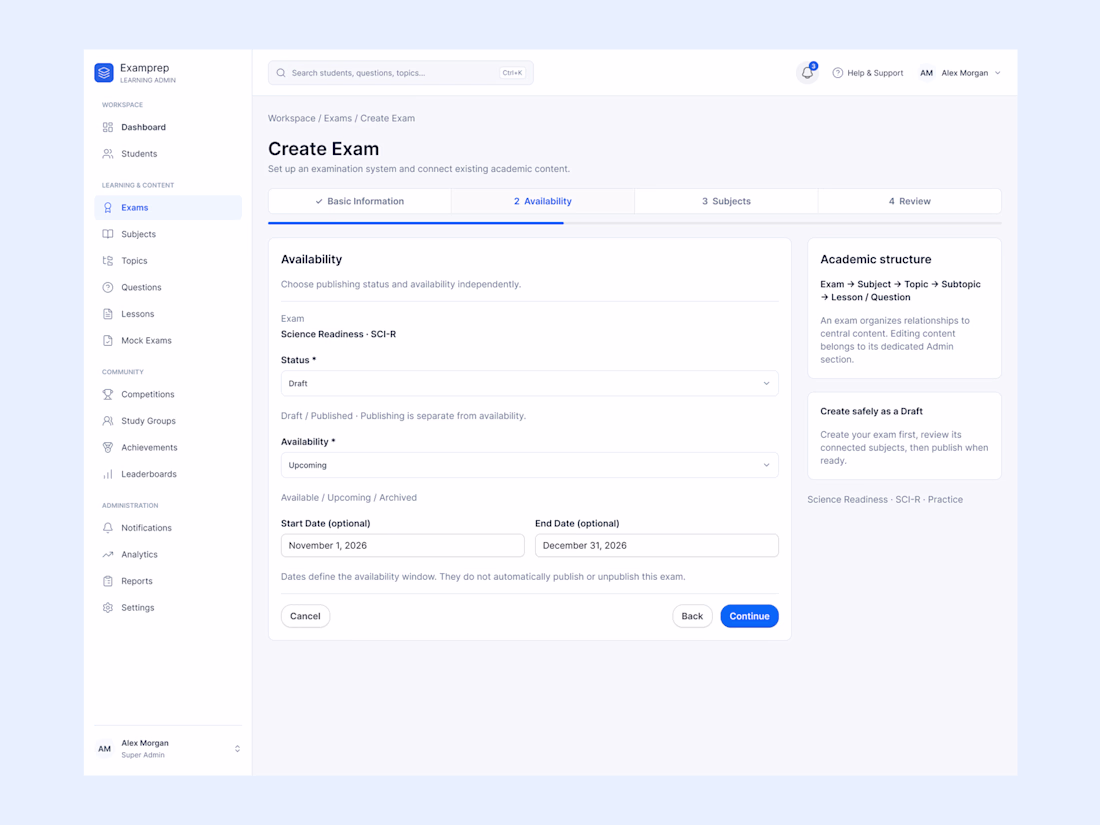Click the Subjects book icon
The image size is (1100, 825).
[x=108, y=234]
